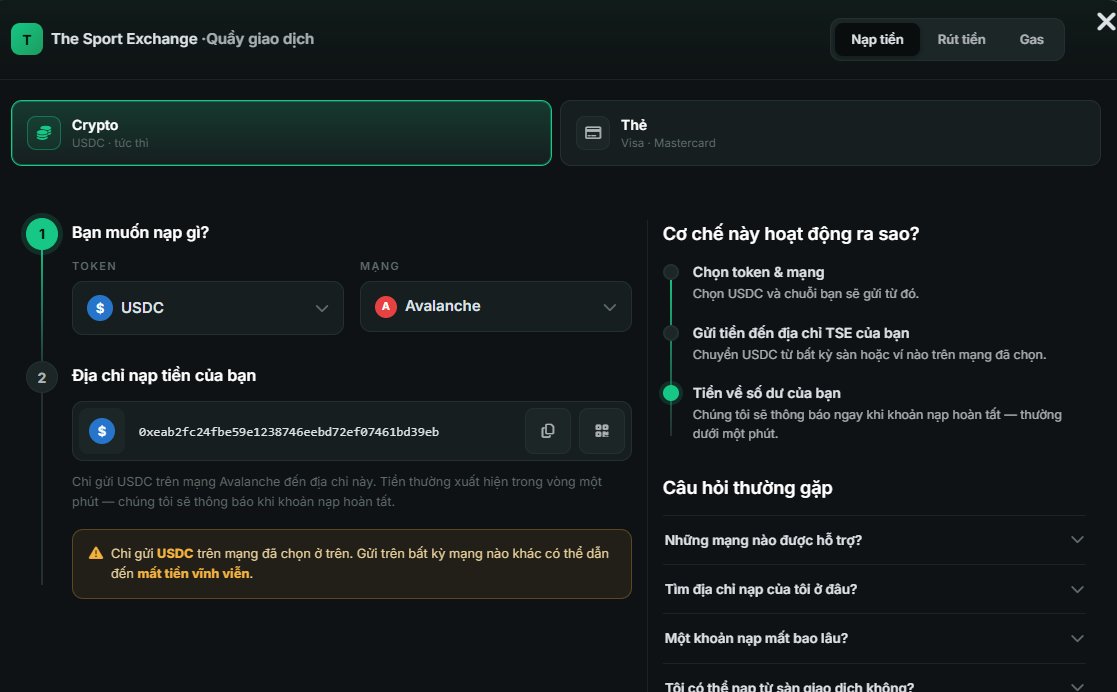Open the Gas tab
Image resolution: width=1117 pixels, height=692 pixels.
[x=1031, y=39]
